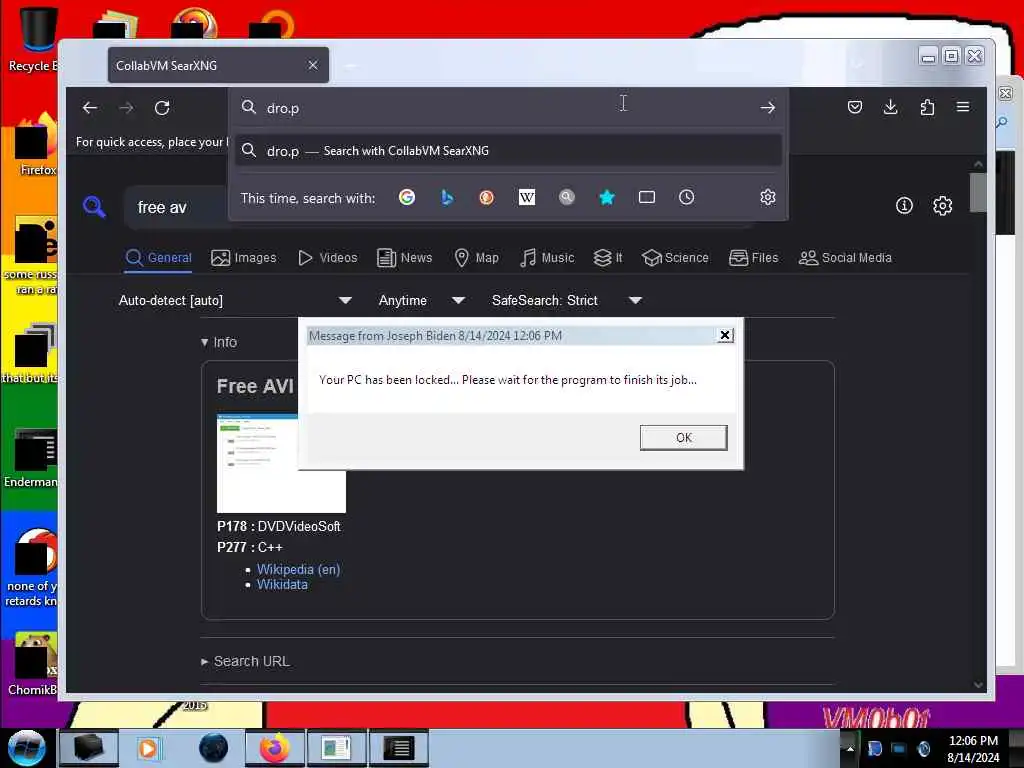
Task: Select the General search category
Action: 159,258
